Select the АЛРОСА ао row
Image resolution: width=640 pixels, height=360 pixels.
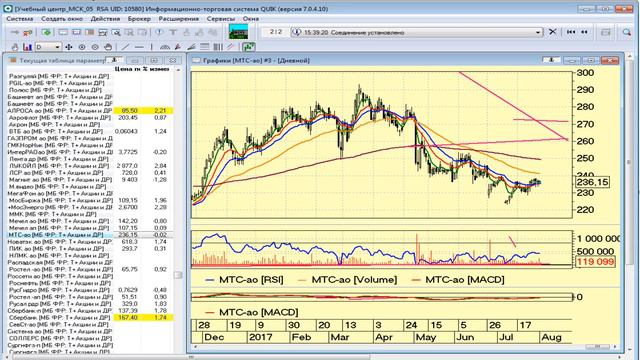click(x=90, y=111)
